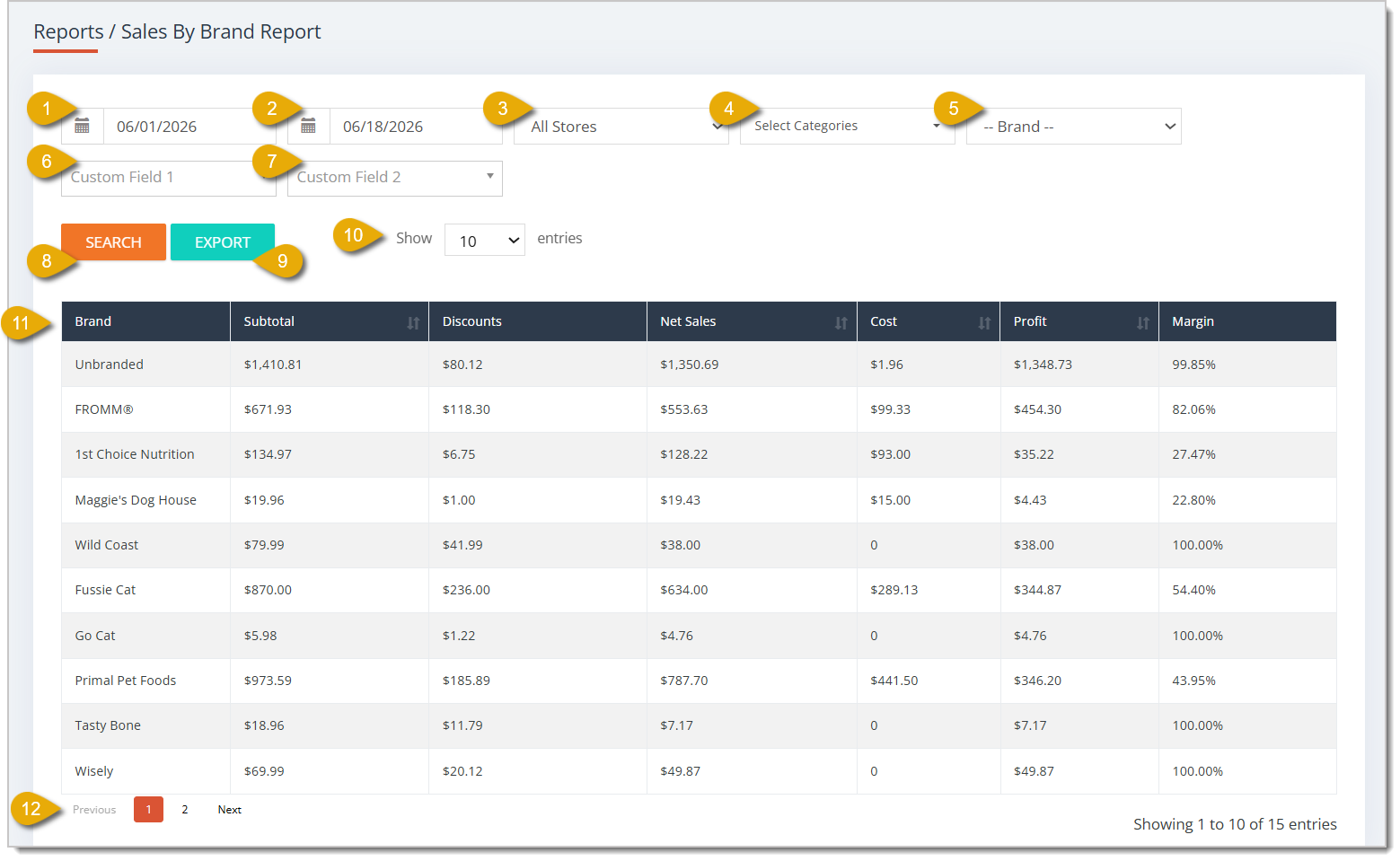Image resolution: width=1400 pixels, height=861 pixels.
Task: Click the end date calendar icon
Action: (x=308, y=127)
